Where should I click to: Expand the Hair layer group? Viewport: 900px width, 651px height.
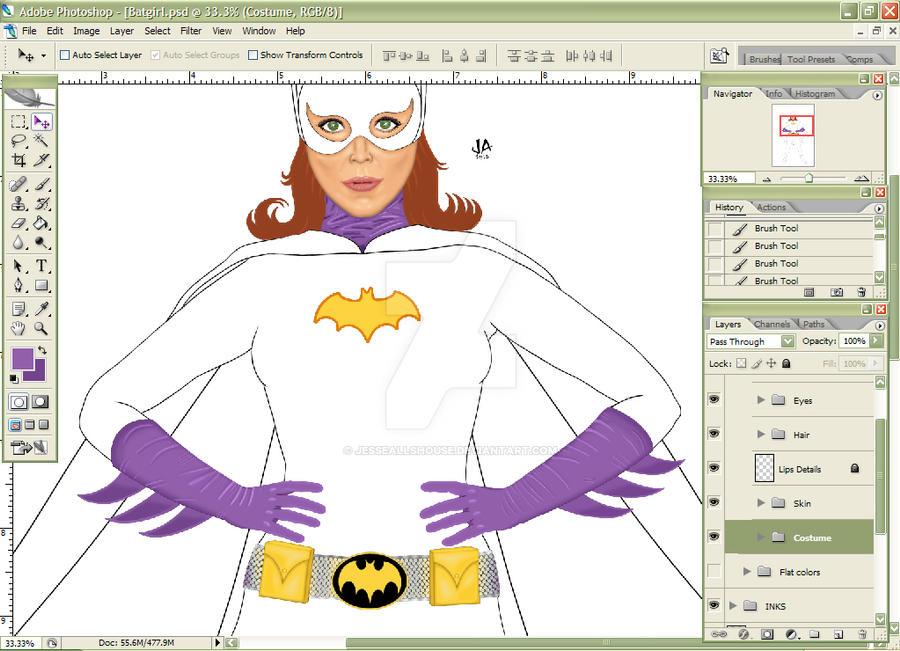(x=761, y=434)
